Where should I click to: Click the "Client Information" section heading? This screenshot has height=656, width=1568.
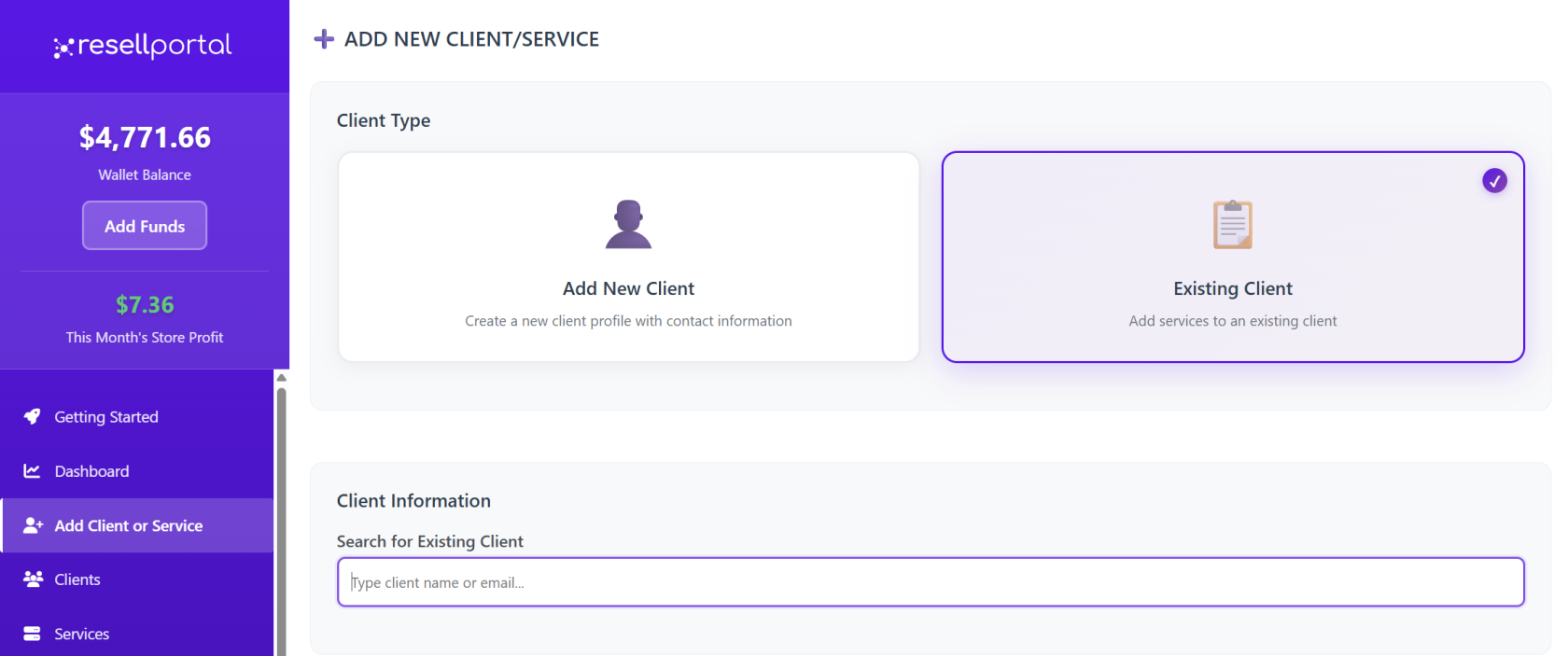tap(413, 501)
